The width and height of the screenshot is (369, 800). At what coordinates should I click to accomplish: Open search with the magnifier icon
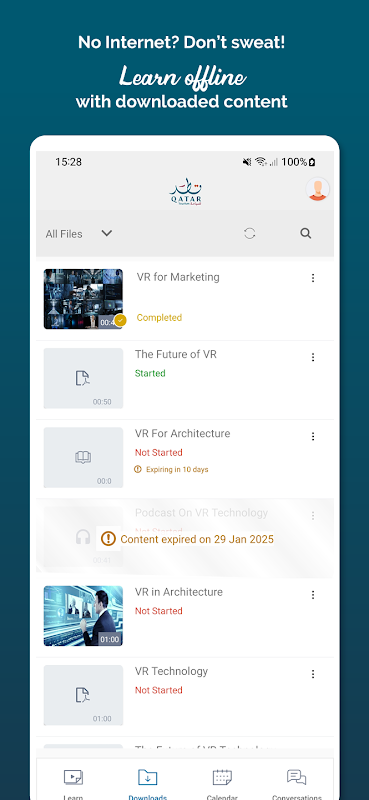(306, 234)
